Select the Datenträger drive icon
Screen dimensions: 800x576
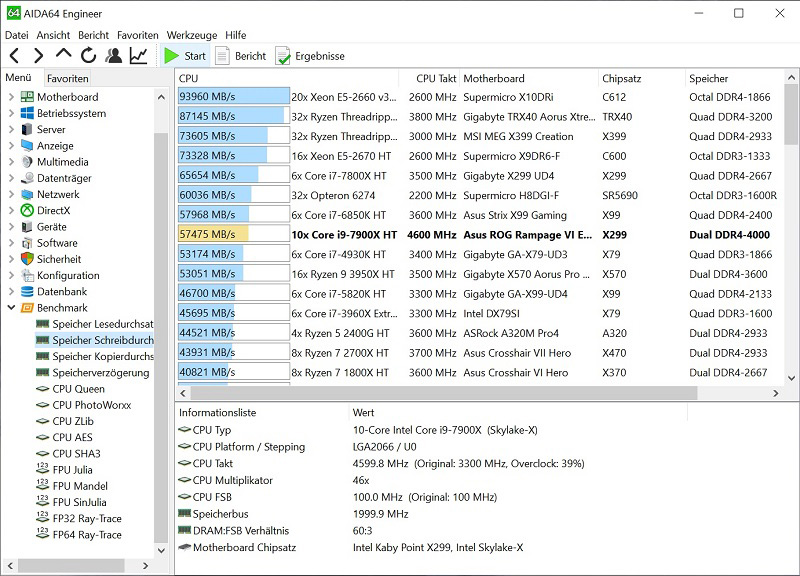click(27, 178)
